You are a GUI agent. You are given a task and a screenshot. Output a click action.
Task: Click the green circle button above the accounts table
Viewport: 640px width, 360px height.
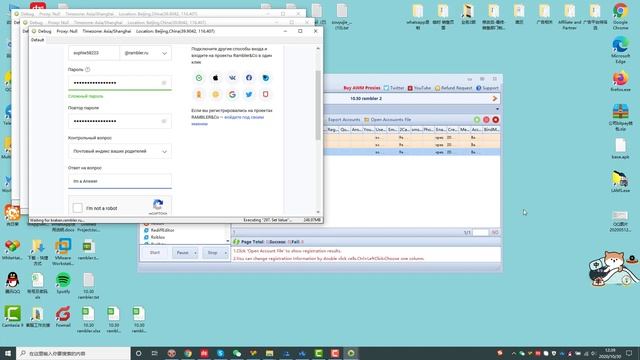pos(477,120)
